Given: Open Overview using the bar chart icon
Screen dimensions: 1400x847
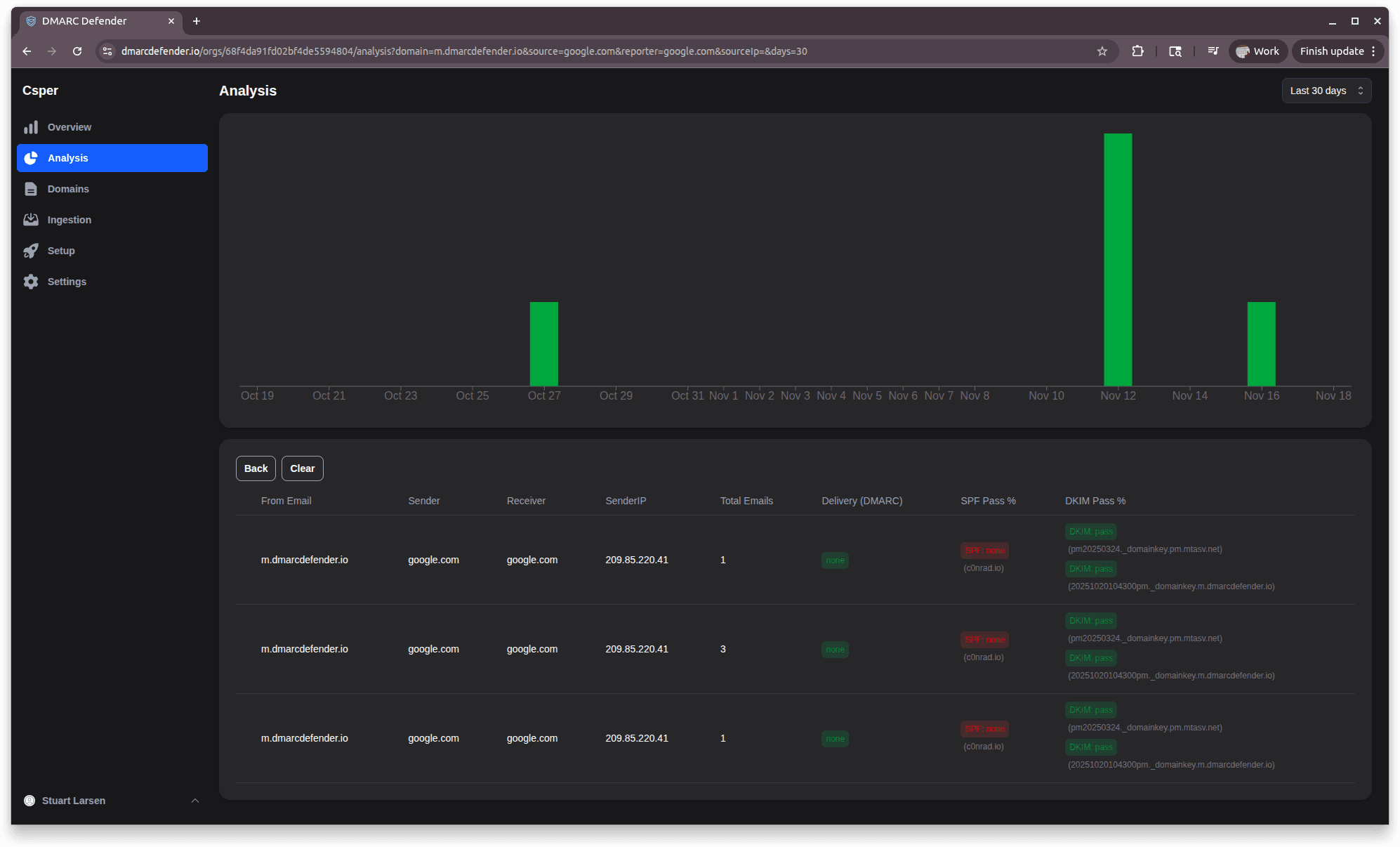Looking at the screenshot, I should point(32,127).
